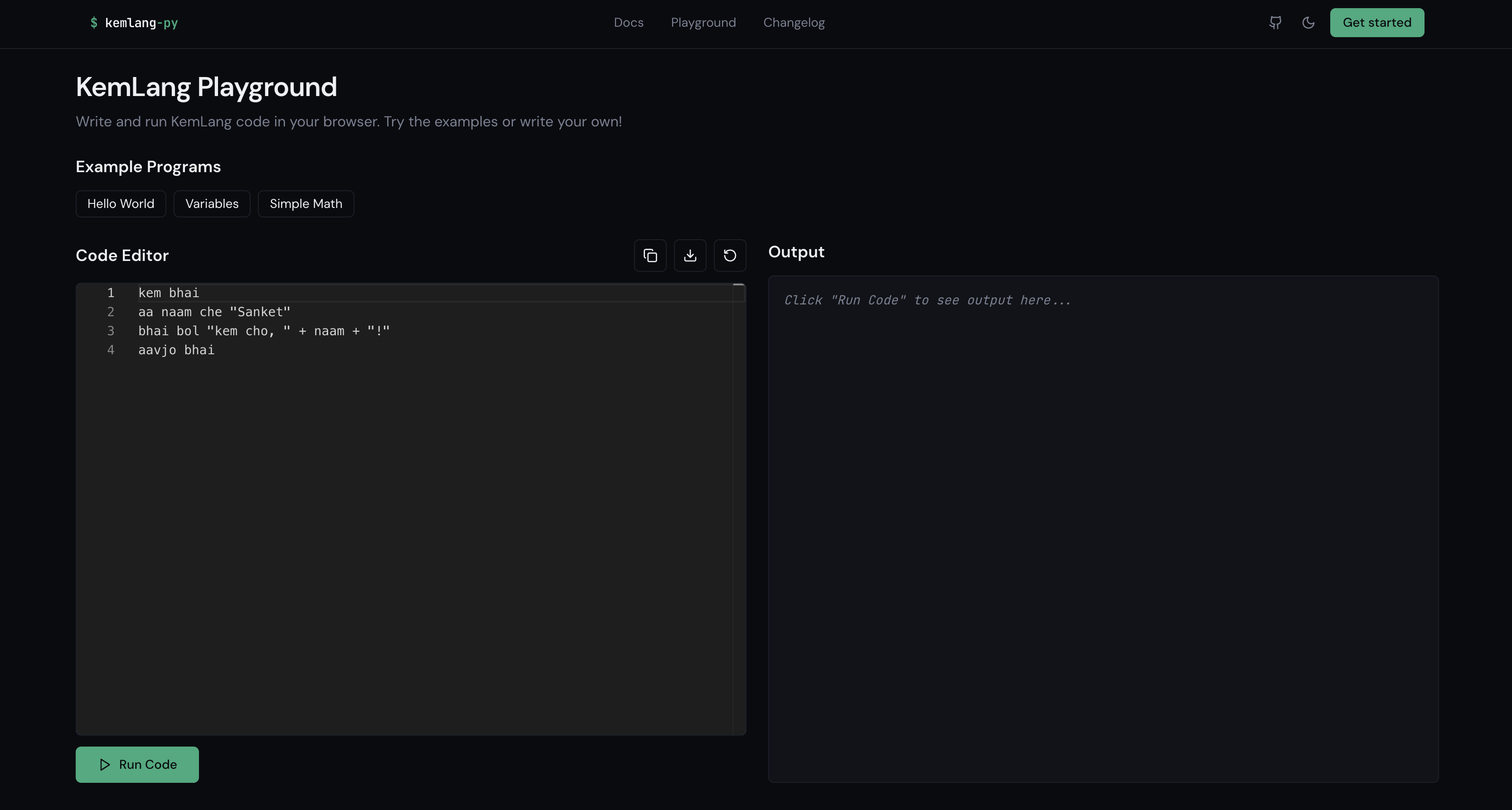1512x810 pixels.
Task: Open the Changelog page
Action: click(x=794, y=23)
